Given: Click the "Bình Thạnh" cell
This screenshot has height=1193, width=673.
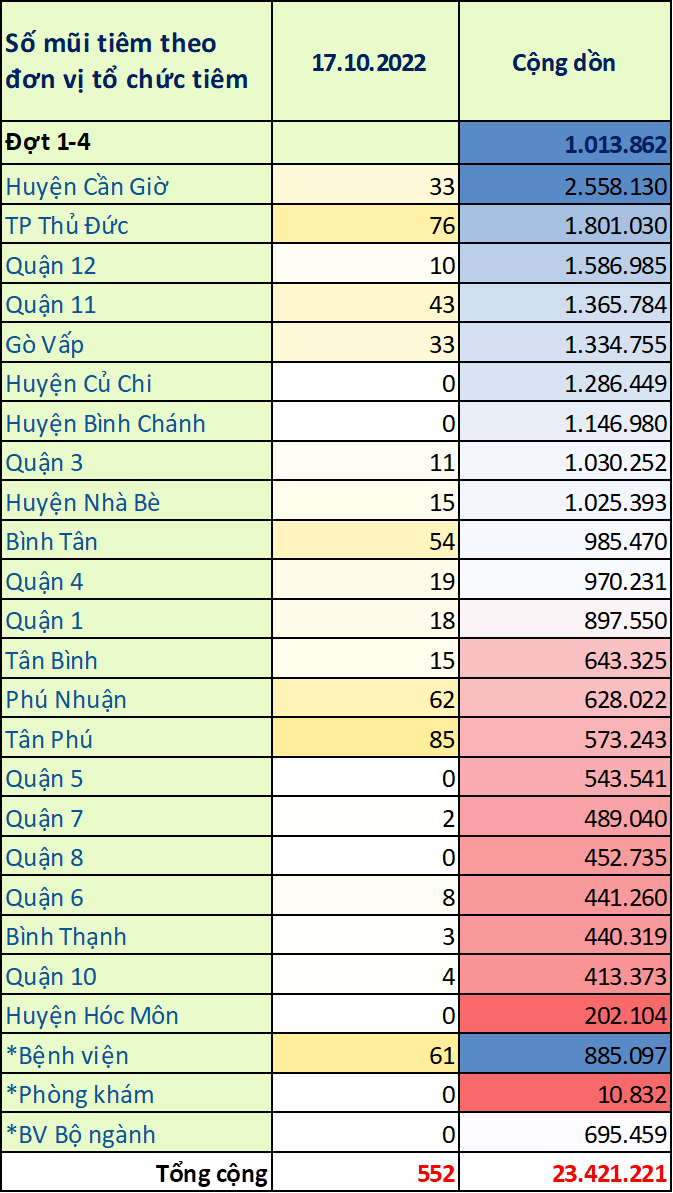Looking at the screenshot, I should [x=66, y=937].
